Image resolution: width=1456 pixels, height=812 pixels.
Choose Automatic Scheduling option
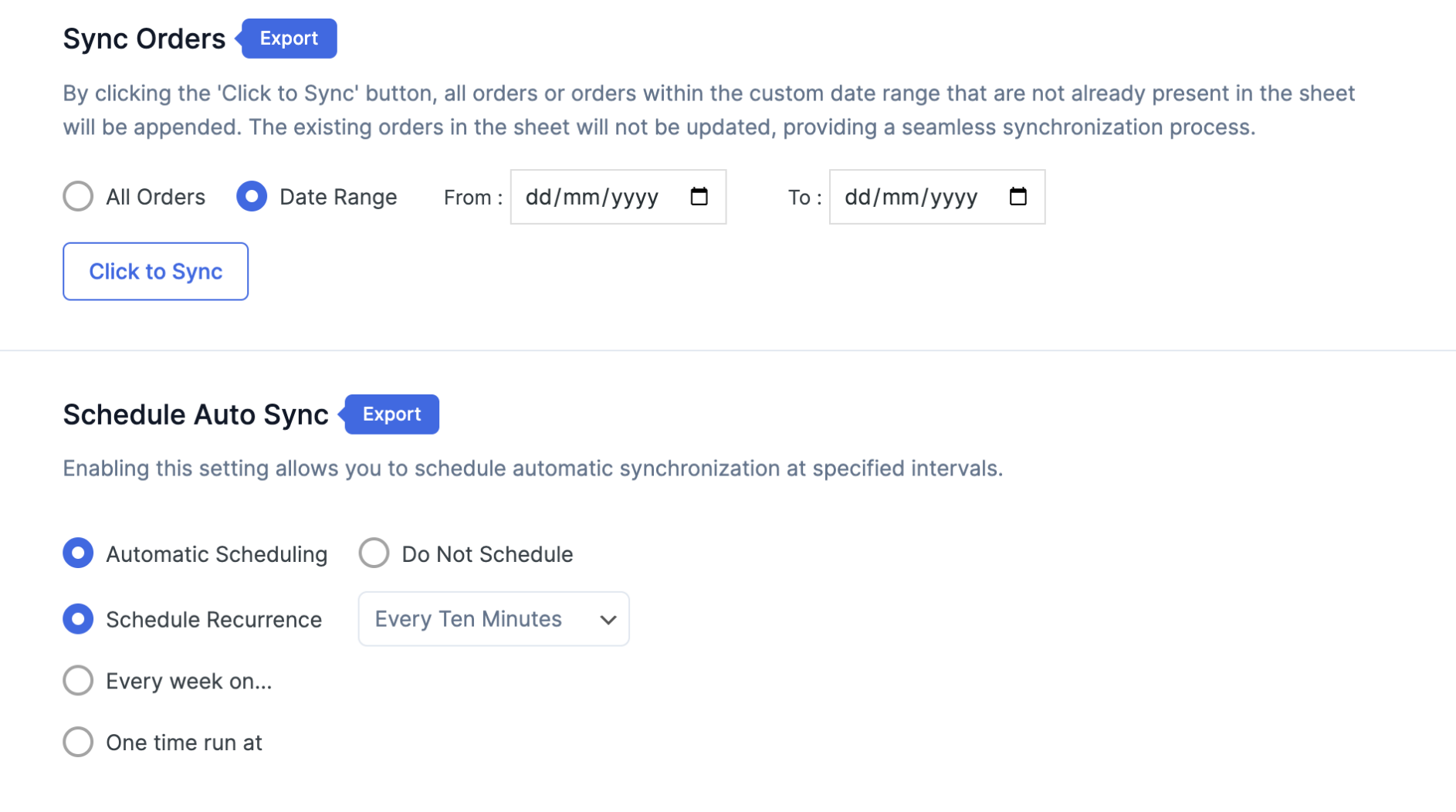point(78,553)
